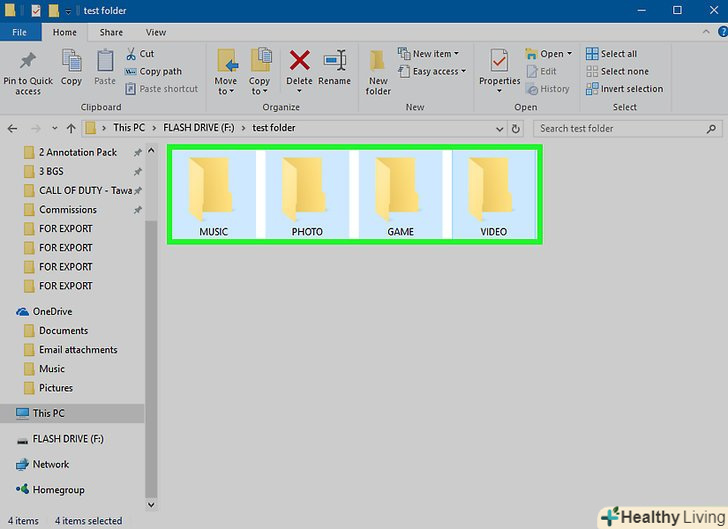Image resolution: width=728 pixels, height=529 pixels.
Task: Open the New item dropdown
Action: point(428,54)
